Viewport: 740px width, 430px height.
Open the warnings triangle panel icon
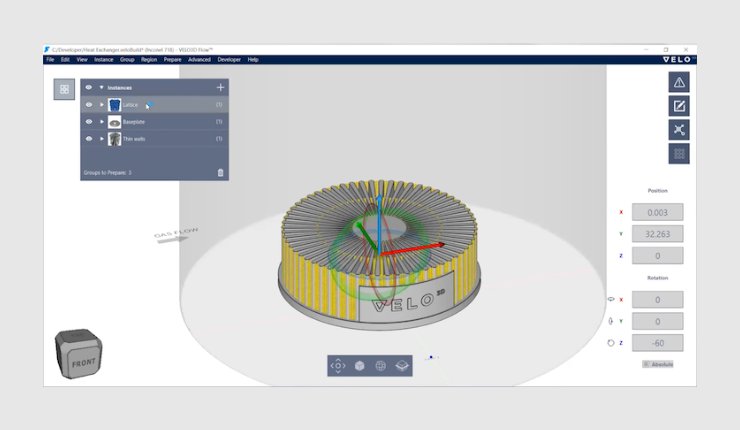pyautogui.click(x=679, y=82)
